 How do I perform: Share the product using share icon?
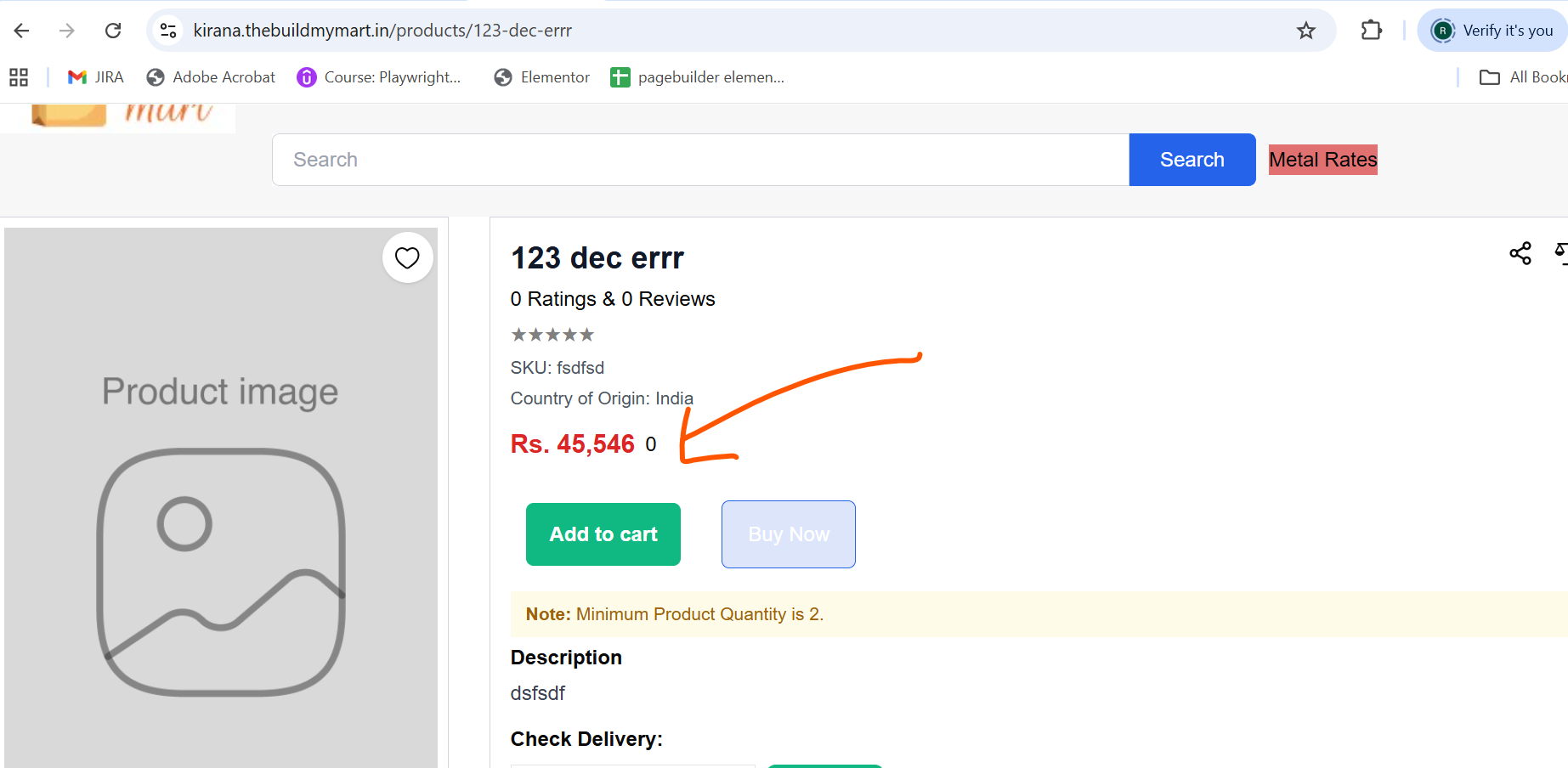(x=1520, y=253)
